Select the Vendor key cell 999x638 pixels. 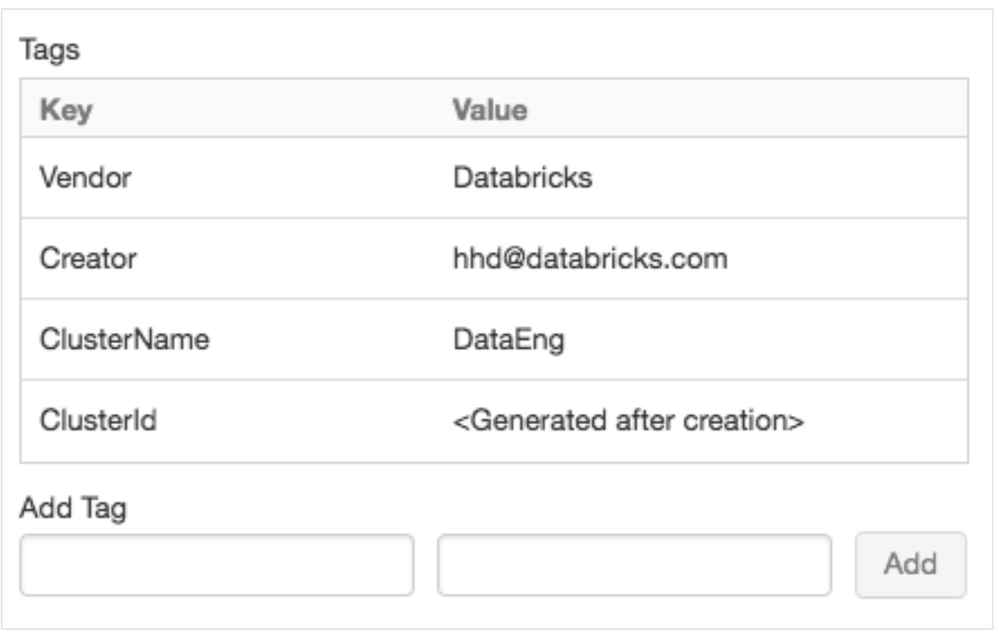(86, 178)
